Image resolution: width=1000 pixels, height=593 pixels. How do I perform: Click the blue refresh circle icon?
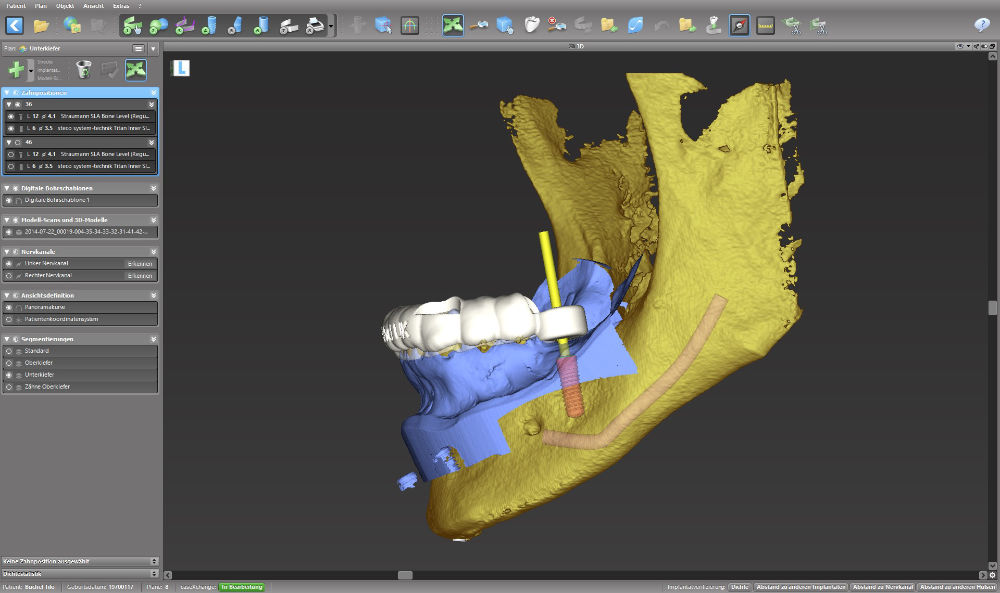635,26
